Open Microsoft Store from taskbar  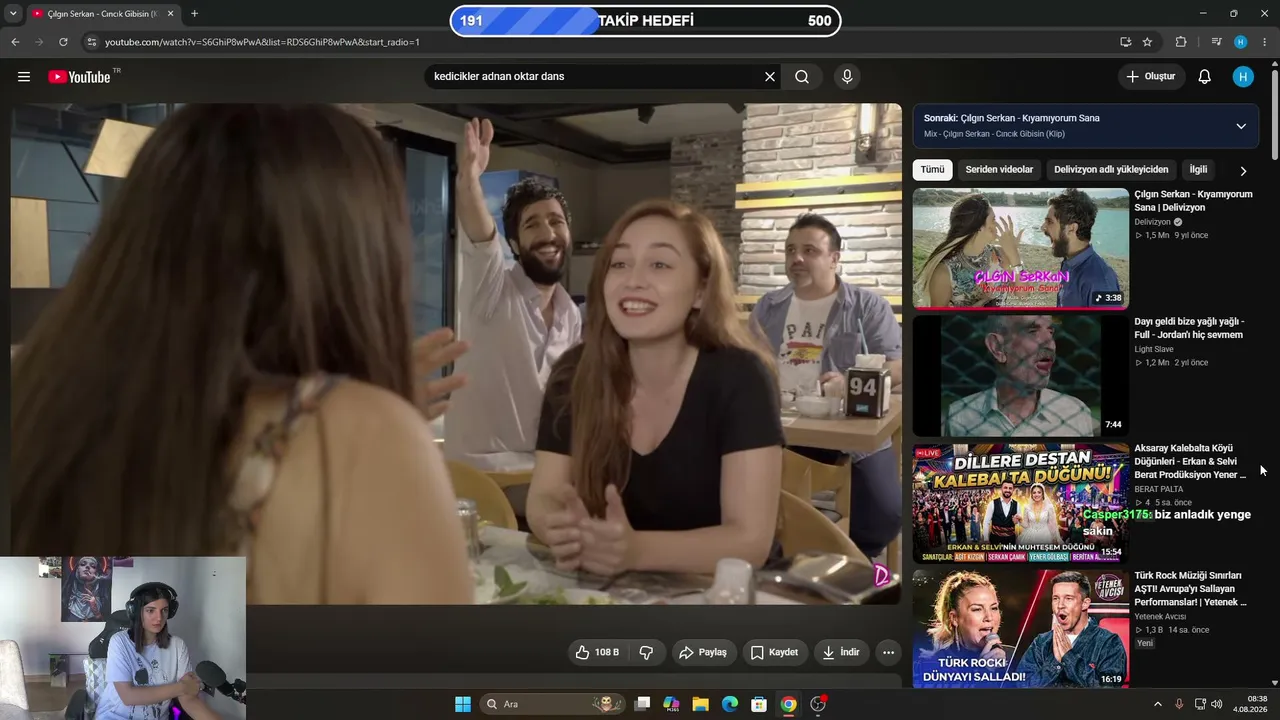[x=759, y=704]
